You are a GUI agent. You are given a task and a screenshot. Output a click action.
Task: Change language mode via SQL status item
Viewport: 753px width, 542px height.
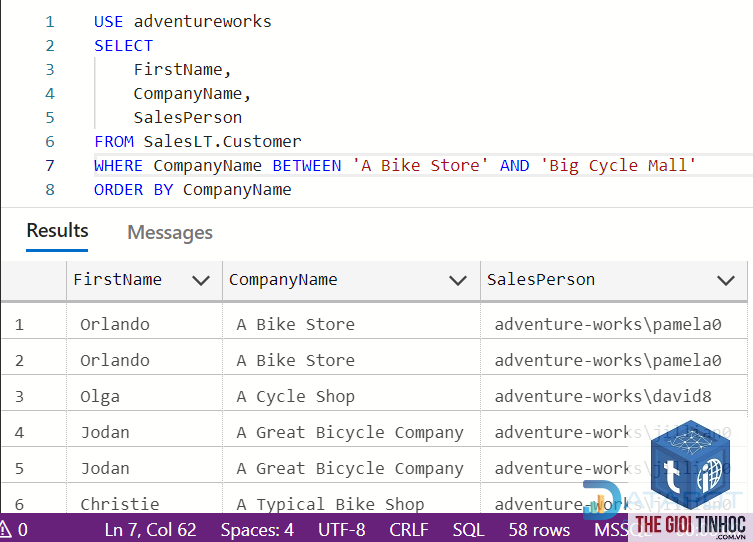(x=468, y=530)
